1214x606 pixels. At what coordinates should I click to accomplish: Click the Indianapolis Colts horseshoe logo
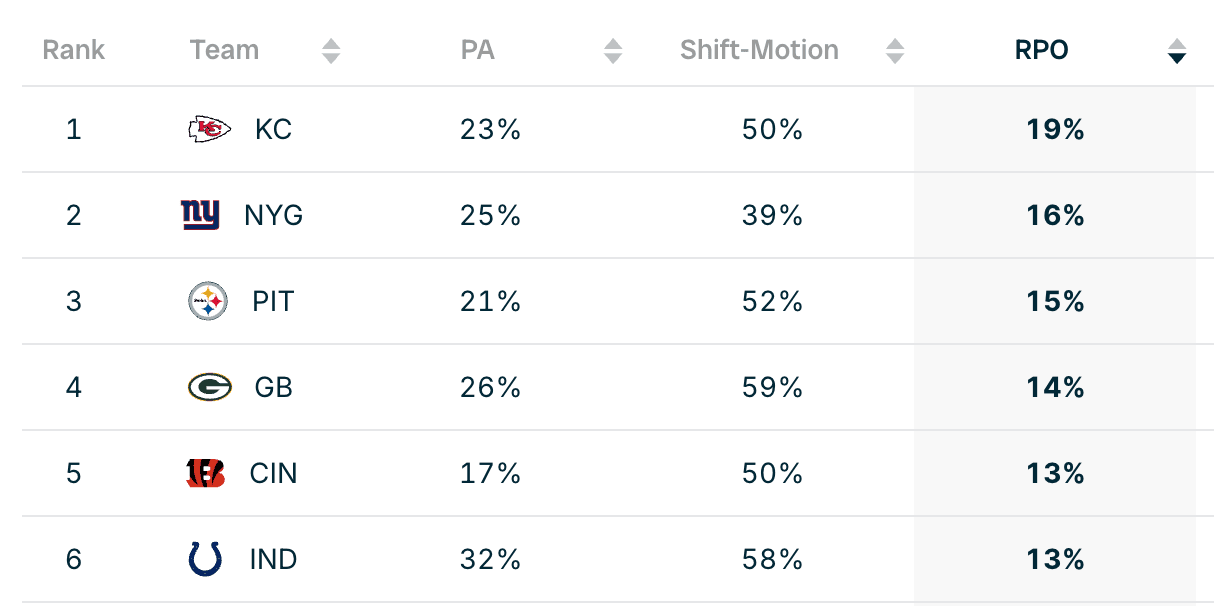[205, 559]
